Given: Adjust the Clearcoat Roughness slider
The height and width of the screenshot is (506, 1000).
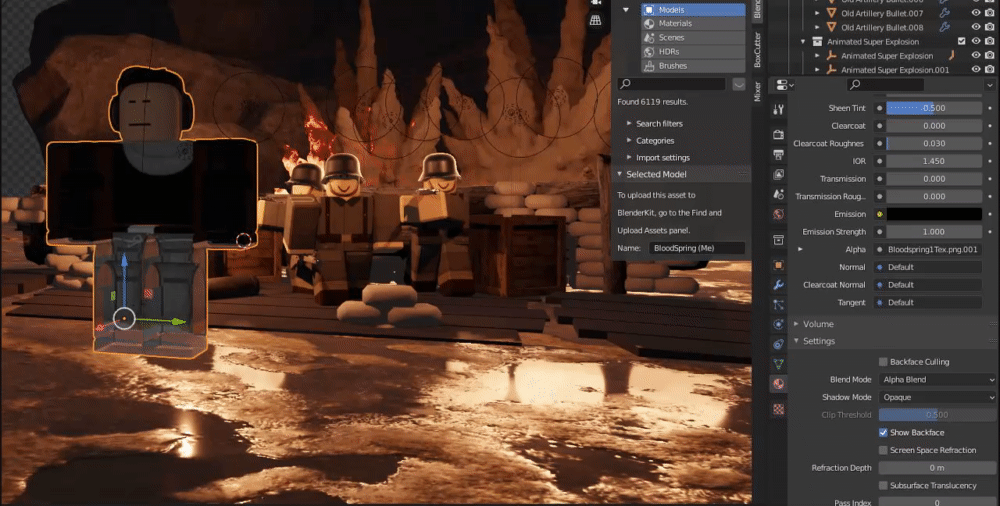Looking at the screenshot, I should click(x=934, y=144).
